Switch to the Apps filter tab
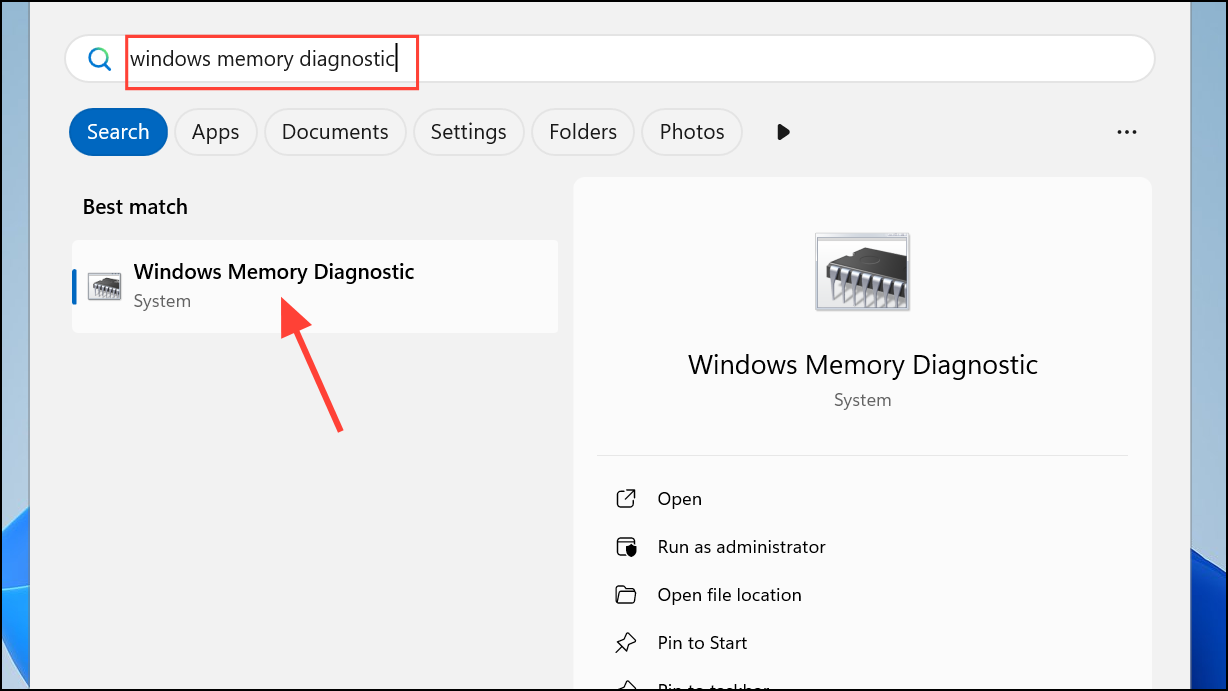 (x=216, y=132)
